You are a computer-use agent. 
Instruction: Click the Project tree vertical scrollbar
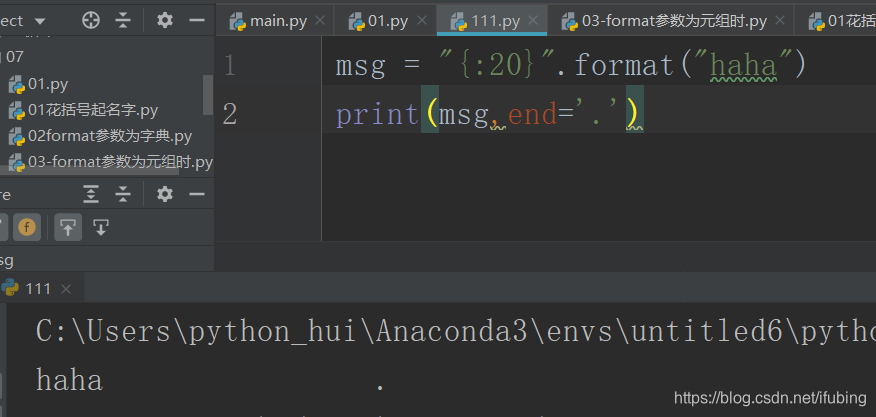click(x=208, y=94)
